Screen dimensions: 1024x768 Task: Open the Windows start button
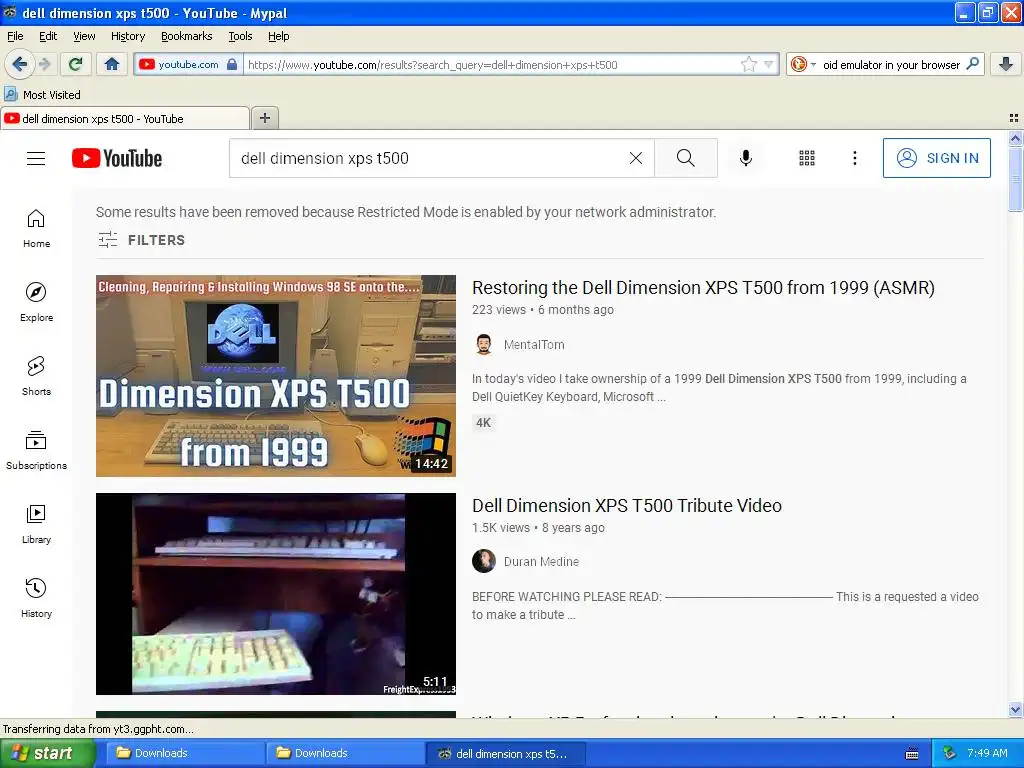pyautogui.click(x=47, y=753)
